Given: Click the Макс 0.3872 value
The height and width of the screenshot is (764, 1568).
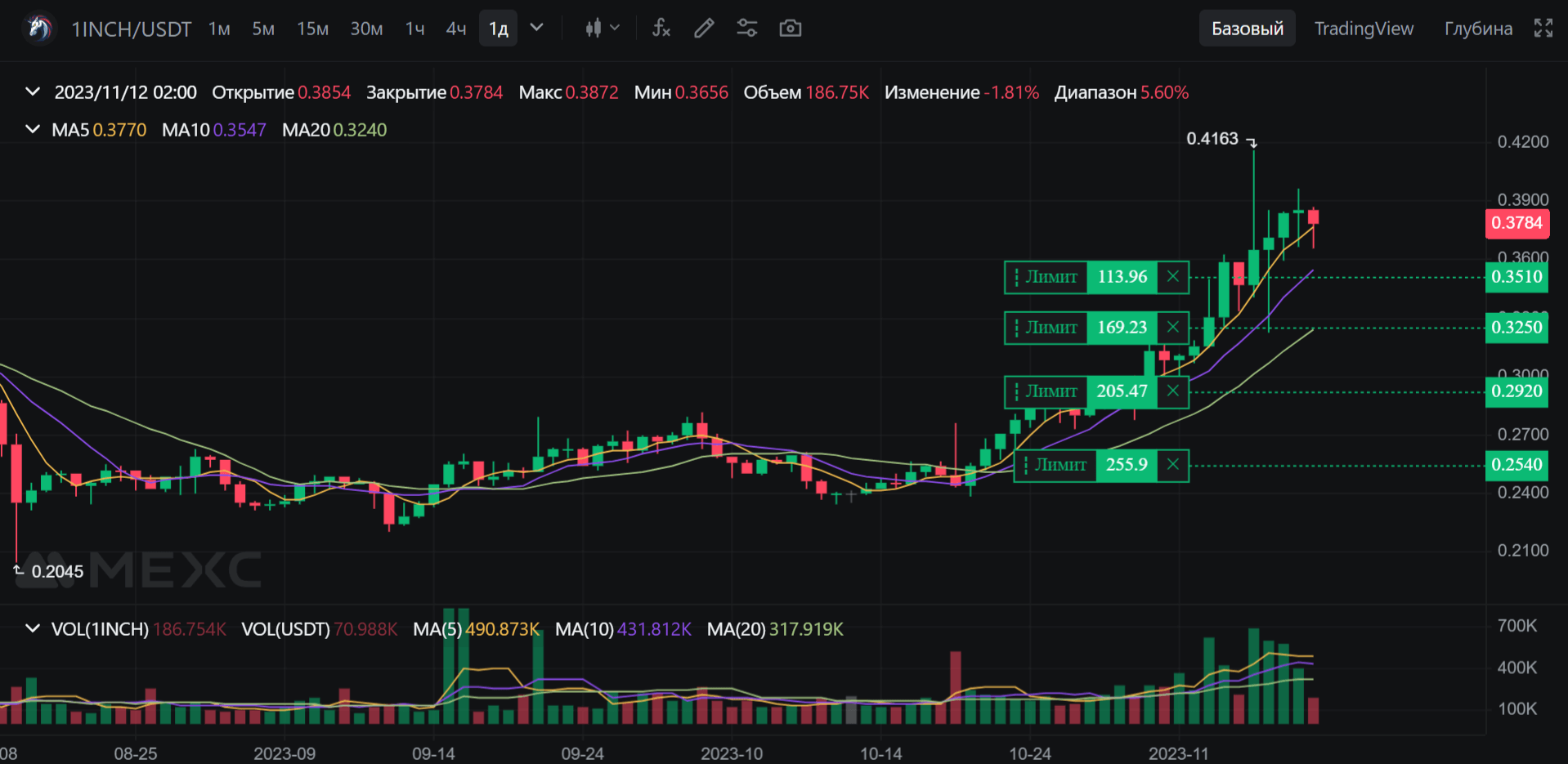Looking at the screenshot, I should pos(568,92).
